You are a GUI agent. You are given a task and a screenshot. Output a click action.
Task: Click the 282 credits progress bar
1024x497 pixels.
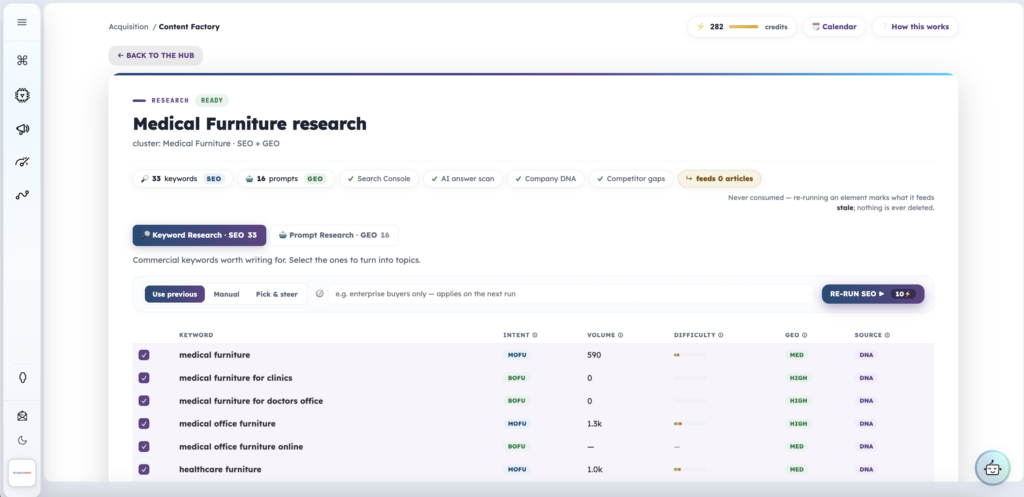(743, 27)
